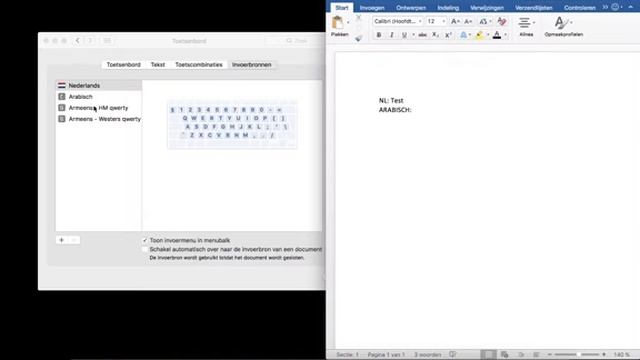Viewport: 640px width, 360px height.
Task: Switch to the Invoegen ribbon tab
Action: point(372,8)
